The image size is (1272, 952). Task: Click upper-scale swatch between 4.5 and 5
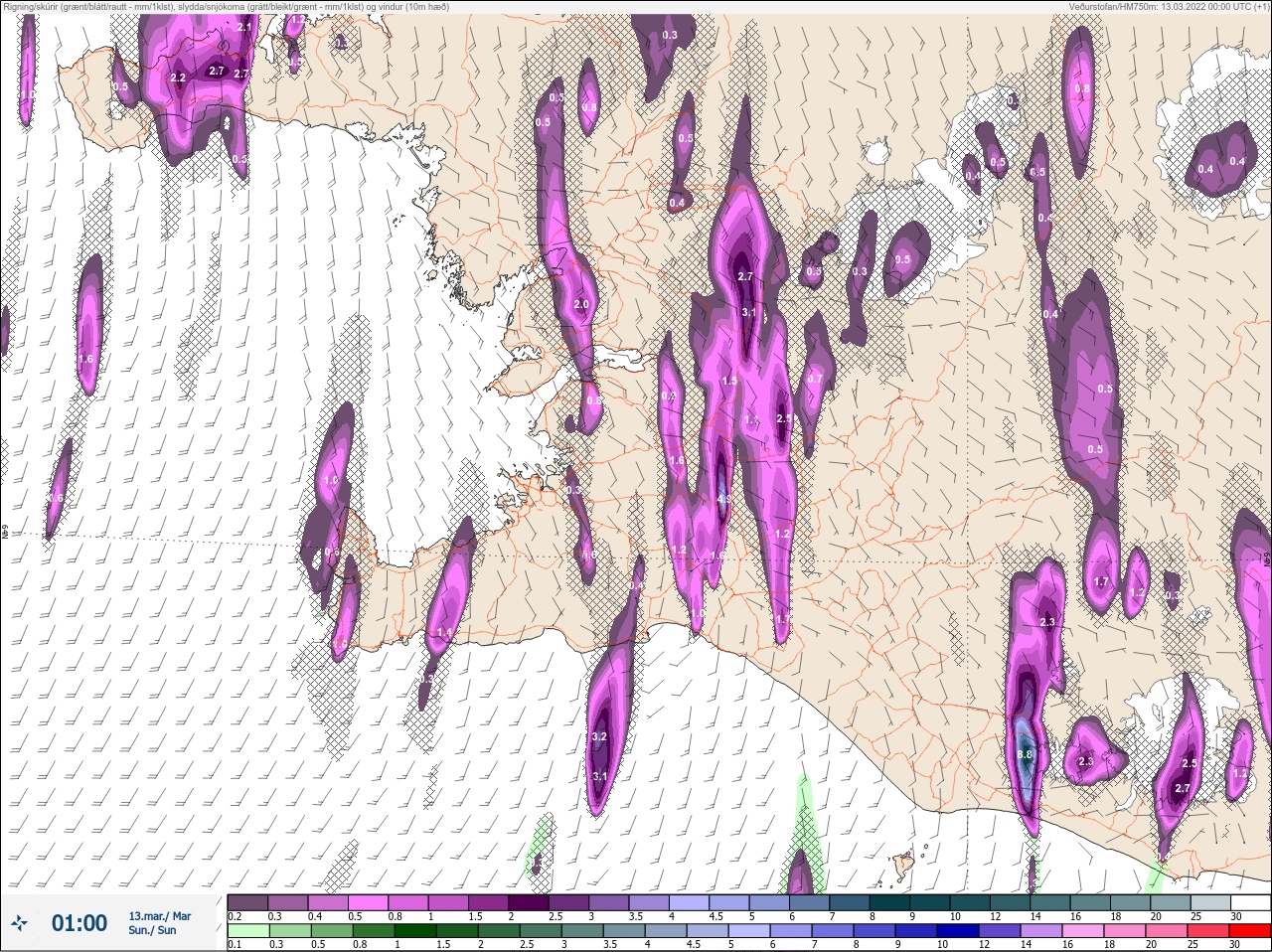point(730,902)
